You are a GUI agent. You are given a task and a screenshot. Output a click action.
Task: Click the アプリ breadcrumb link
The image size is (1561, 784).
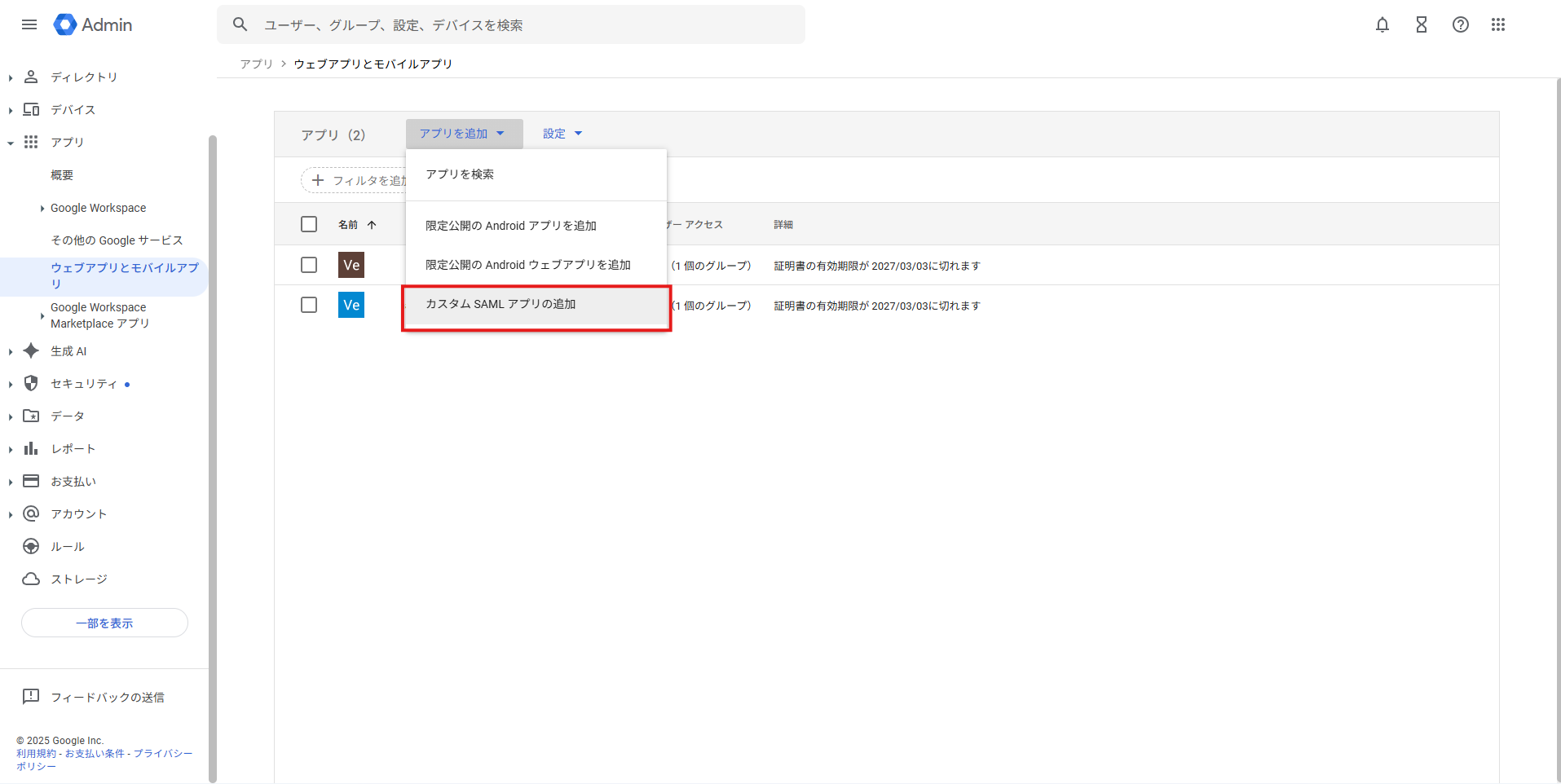[x=257, y=64]
